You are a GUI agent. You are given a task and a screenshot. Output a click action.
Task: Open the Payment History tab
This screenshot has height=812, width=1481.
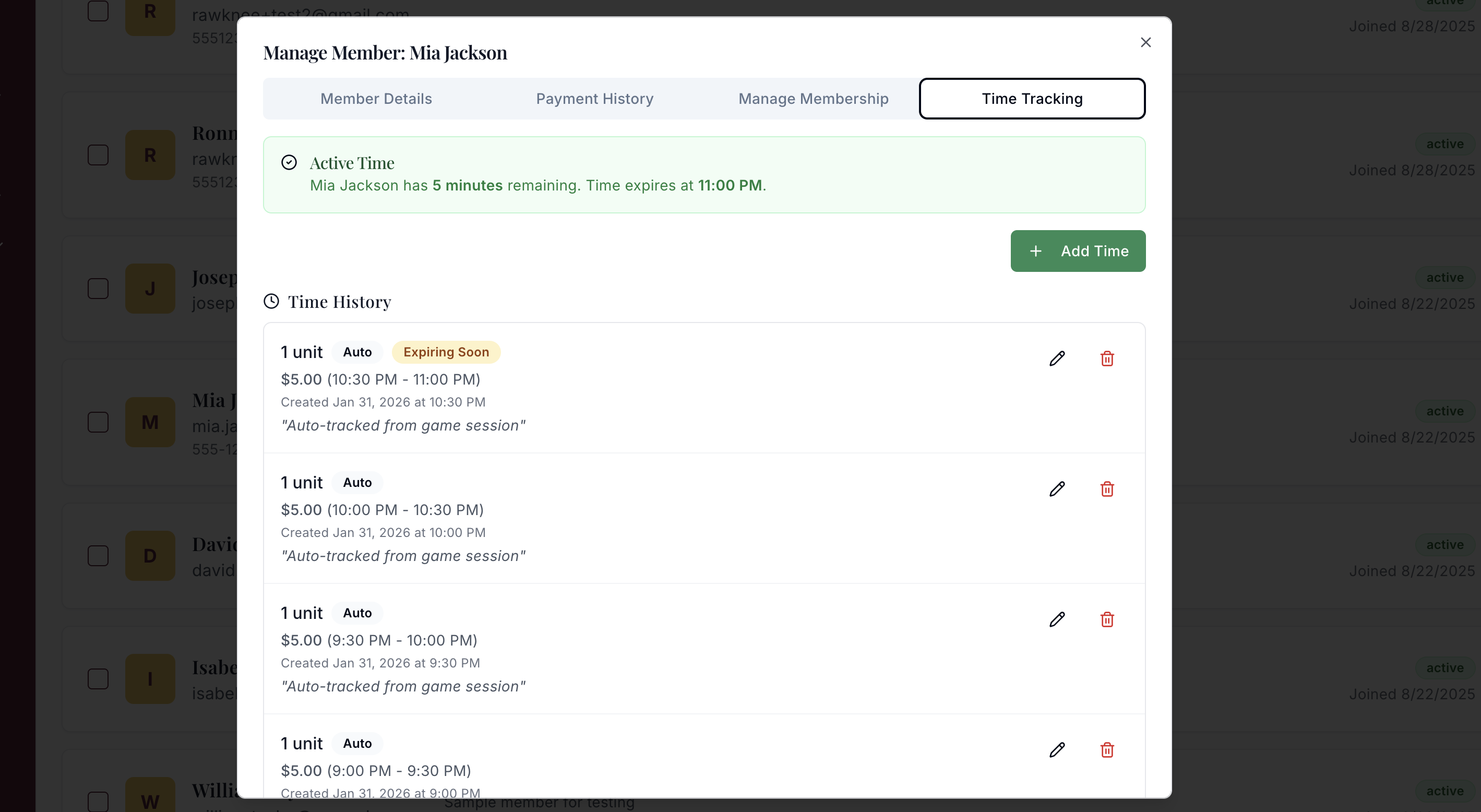[x=594, y=99]
